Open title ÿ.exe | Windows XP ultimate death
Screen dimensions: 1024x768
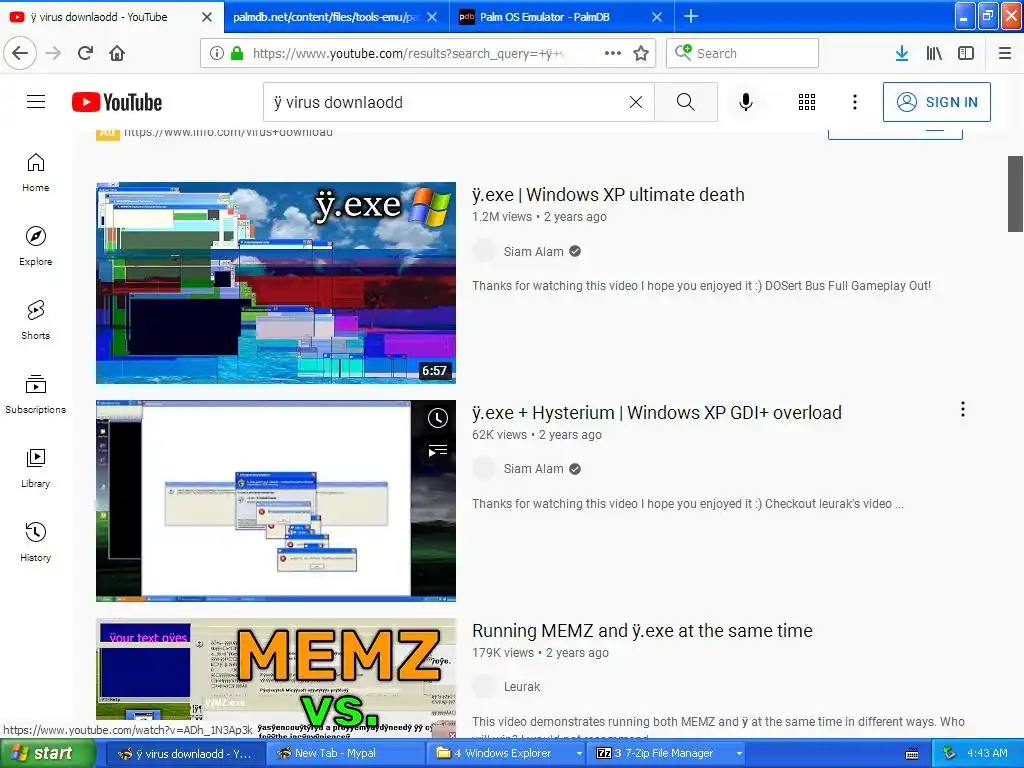(x=608, y=195)
